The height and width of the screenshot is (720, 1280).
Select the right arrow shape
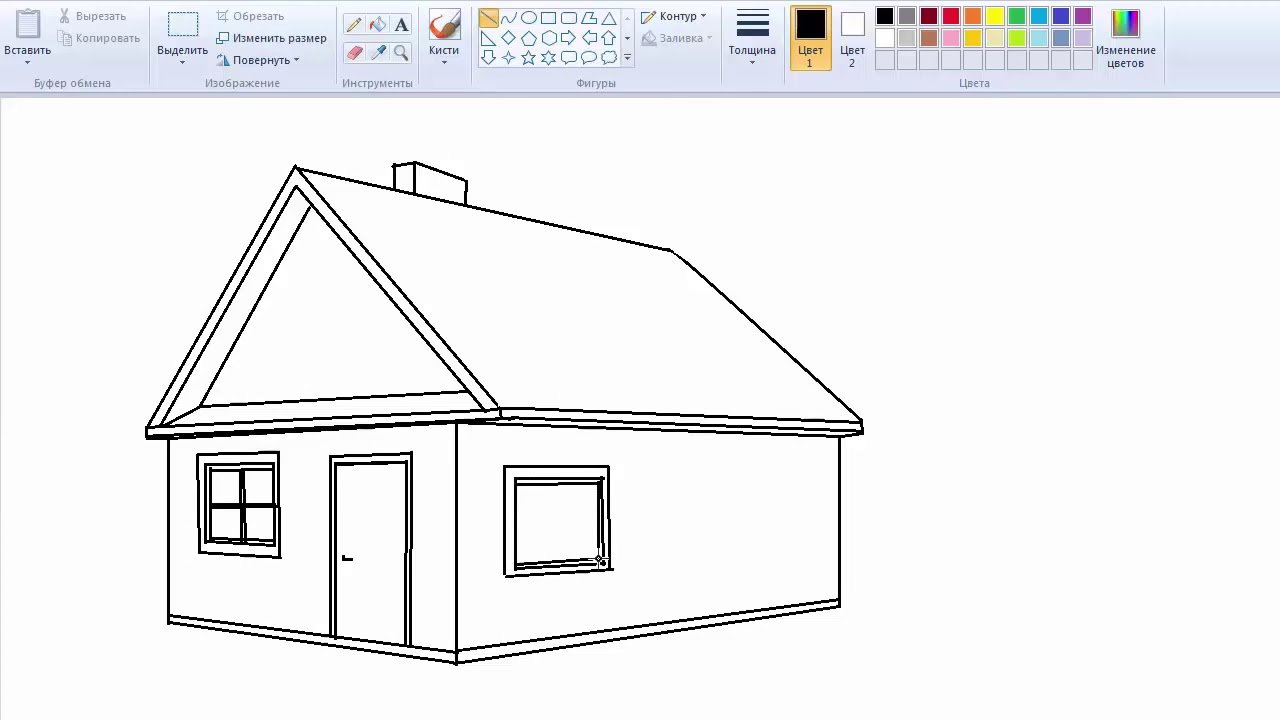568,38
